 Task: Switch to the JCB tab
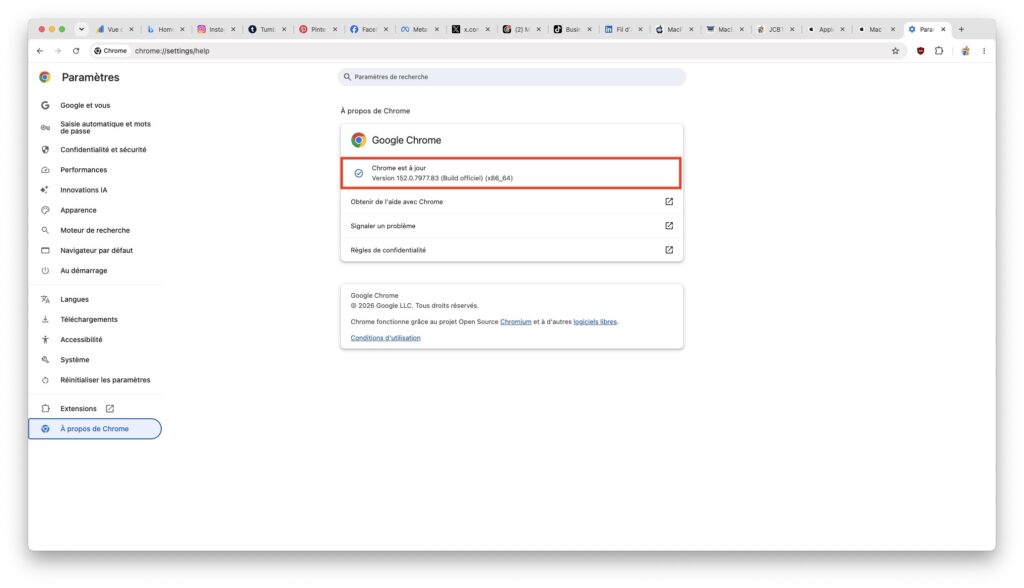[x=775, y=29]
